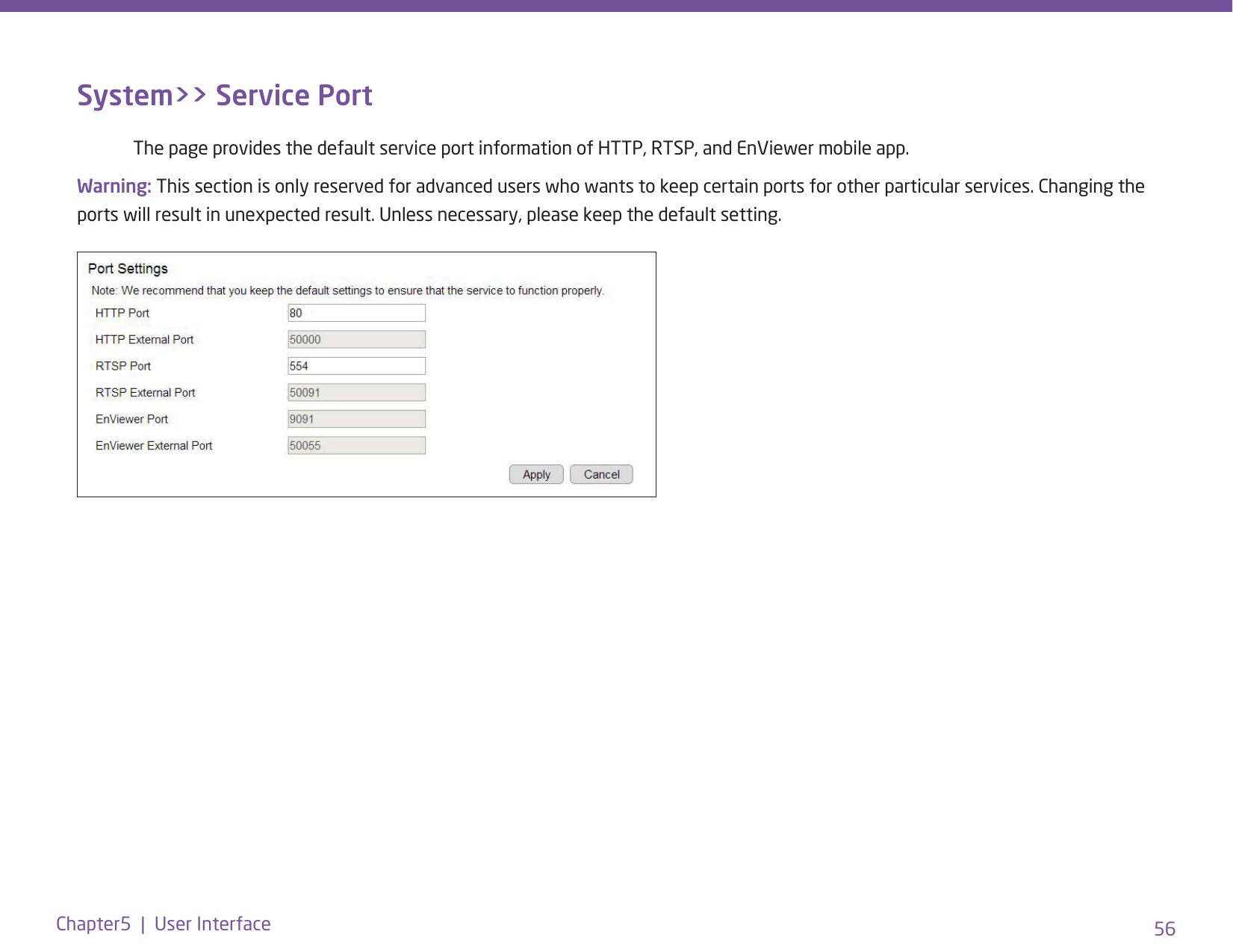Click the 'EnViewer External Port' label

154,446
